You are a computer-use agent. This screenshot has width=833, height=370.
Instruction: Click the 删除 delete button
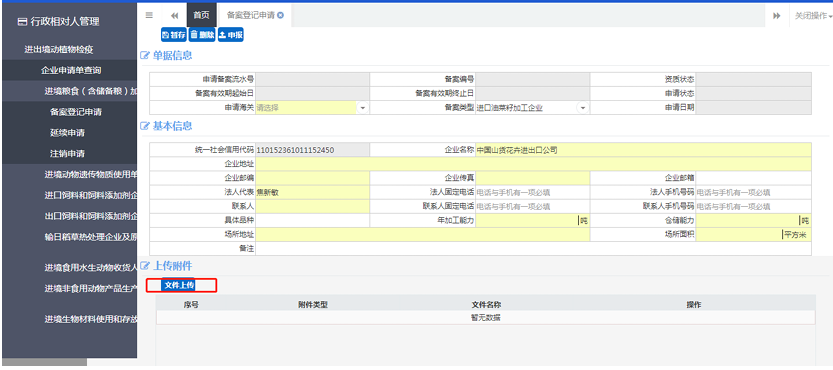coord(202,35)
